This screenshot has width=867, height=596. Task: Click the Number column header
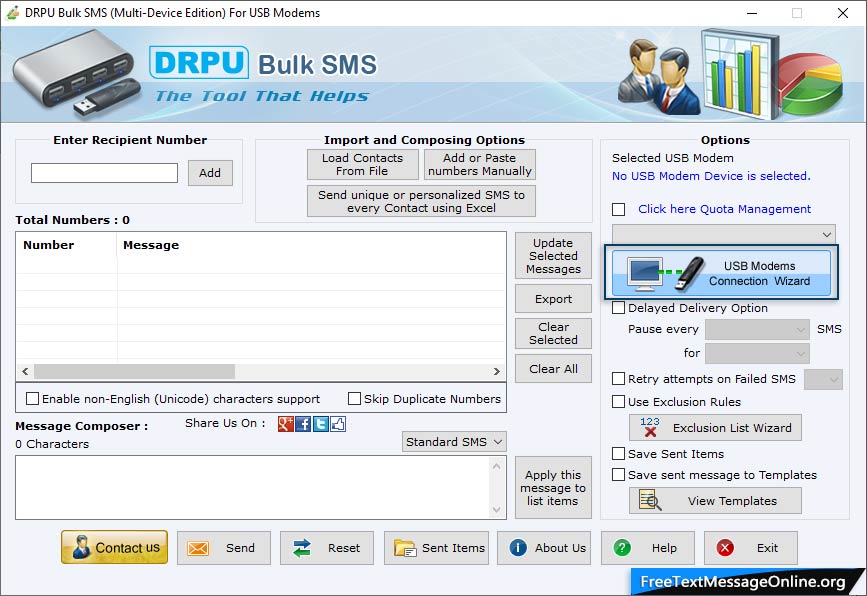(66, 245)
